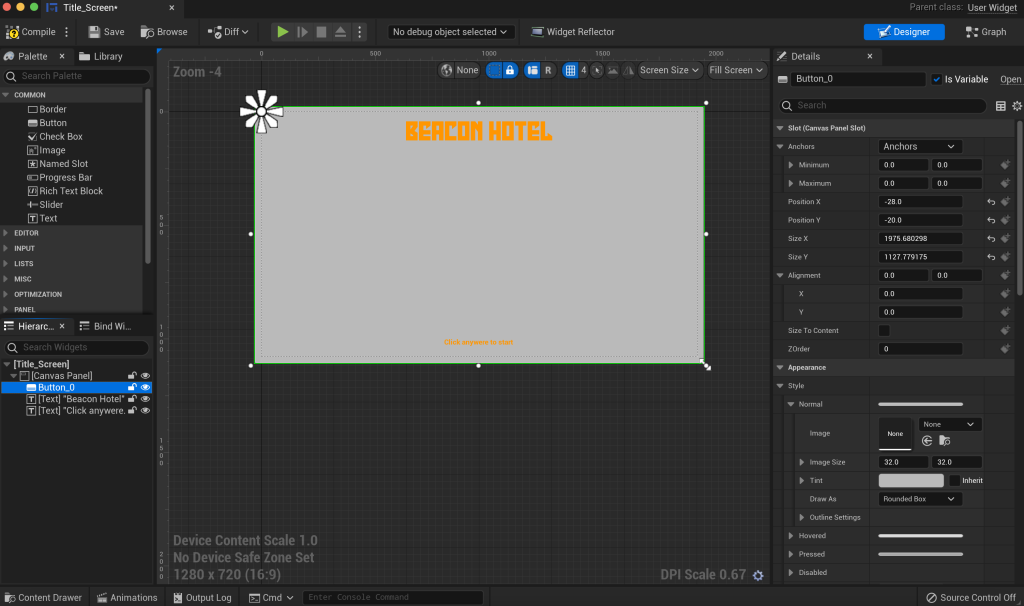Click the Designer mode button
The image size is (1024, 606).
coord(904,32)
